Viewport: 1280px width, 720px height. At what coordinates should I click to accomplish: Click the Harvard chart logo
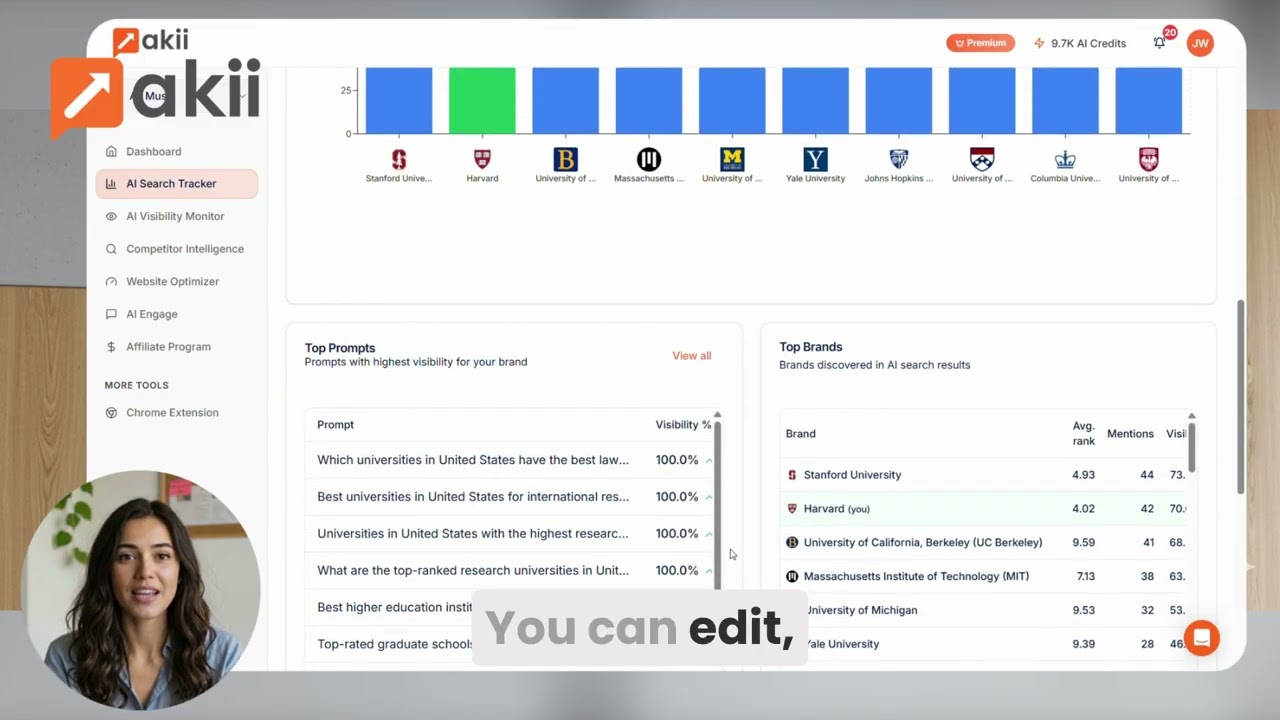pos(482,159)
